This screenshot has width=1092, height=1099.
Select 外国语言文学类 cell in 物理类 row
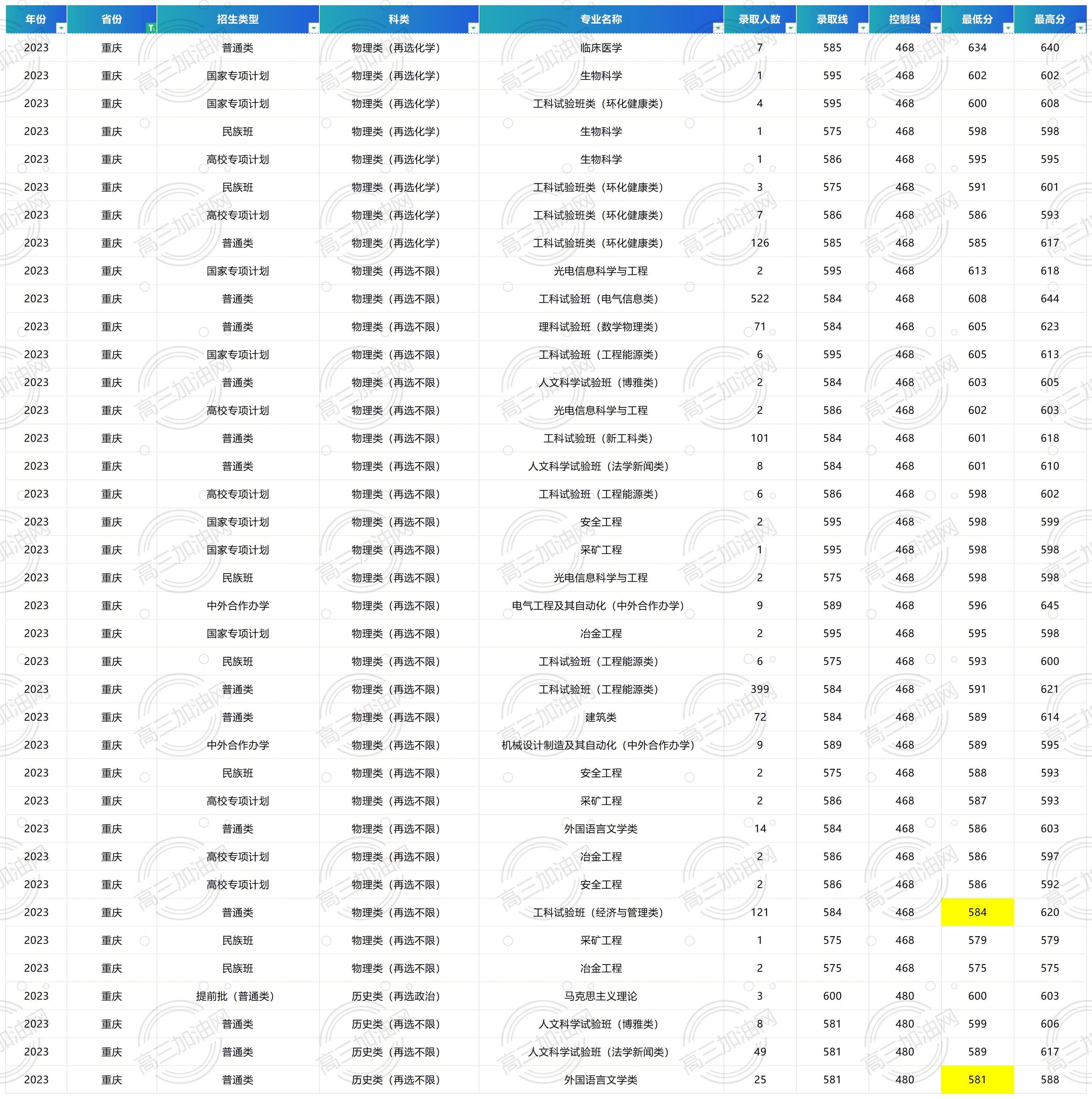coord(601,829)
